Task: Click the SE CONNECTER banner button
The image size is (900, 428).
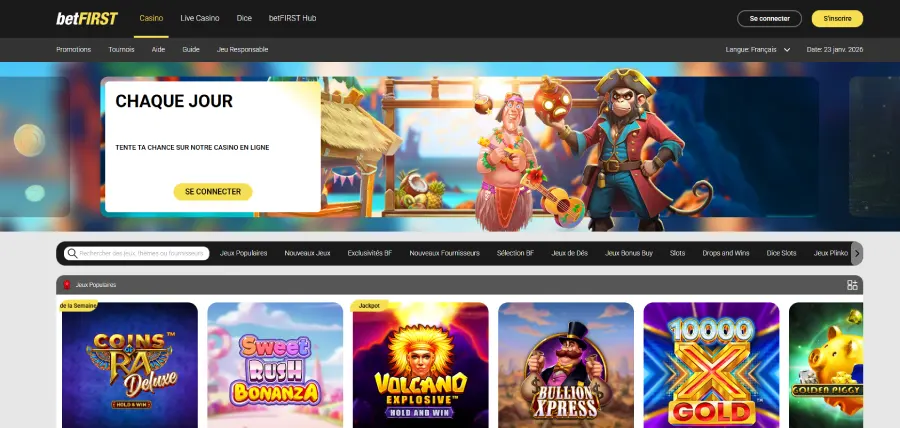Action: point(213,192)
